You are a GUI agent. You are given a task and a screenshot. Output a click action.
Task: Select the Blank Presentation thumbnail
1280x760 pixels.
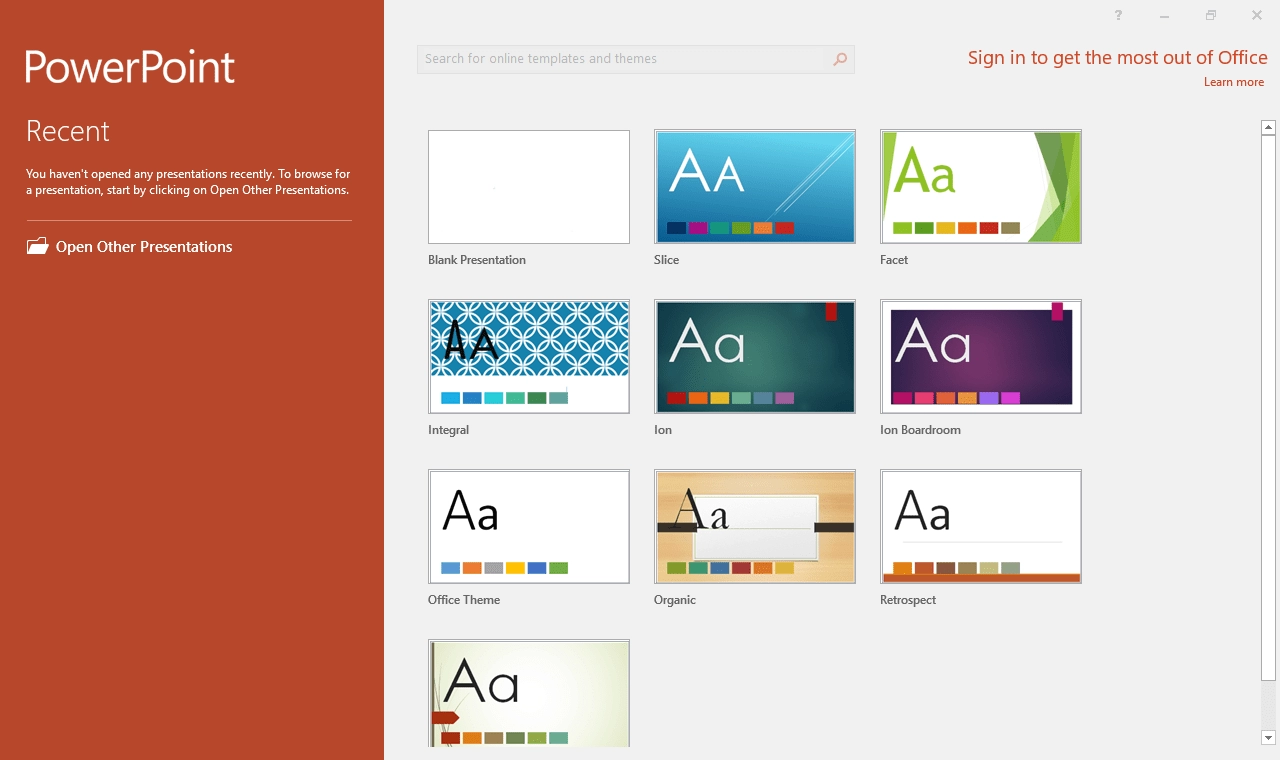coord(529,187)
